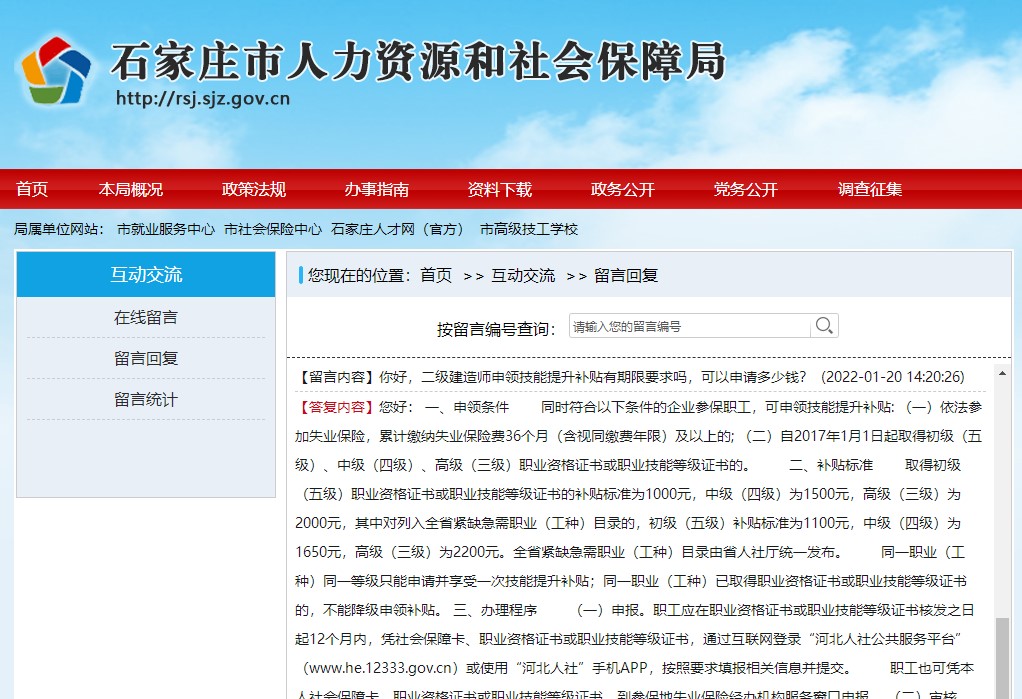The image size is (1022, 699).
Task: Switch to the 资料下载 section
Action: (500, 189)
